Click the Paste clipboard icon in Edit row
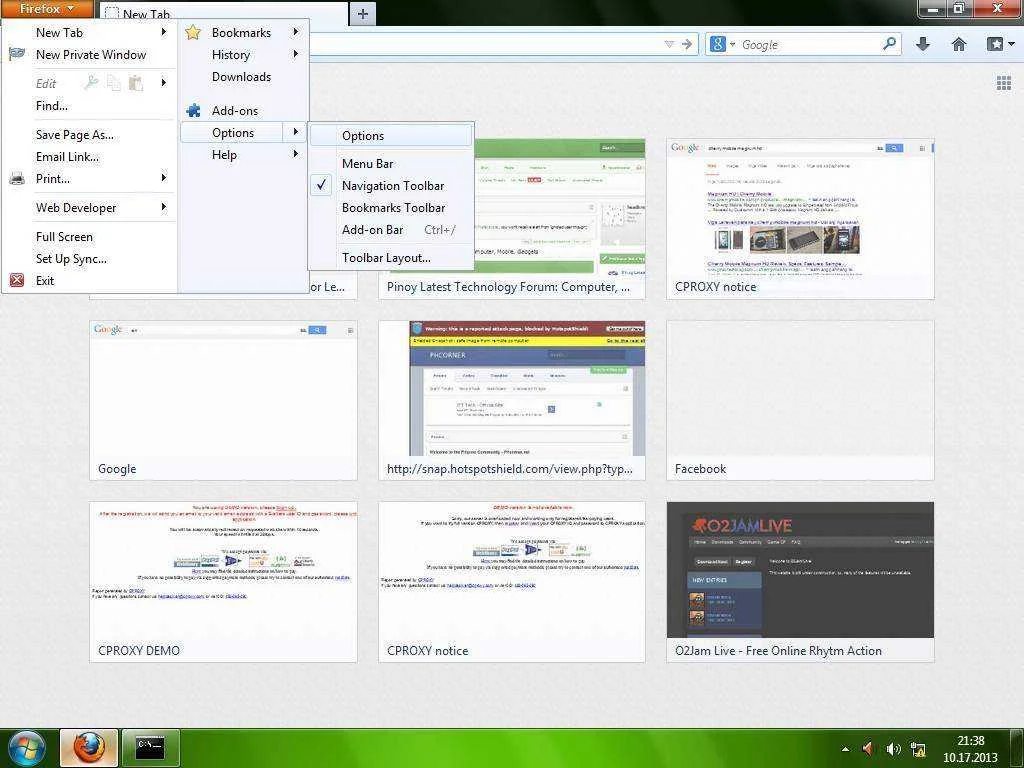This screenshot has width=1024, height=768. (x=136, y=83)
